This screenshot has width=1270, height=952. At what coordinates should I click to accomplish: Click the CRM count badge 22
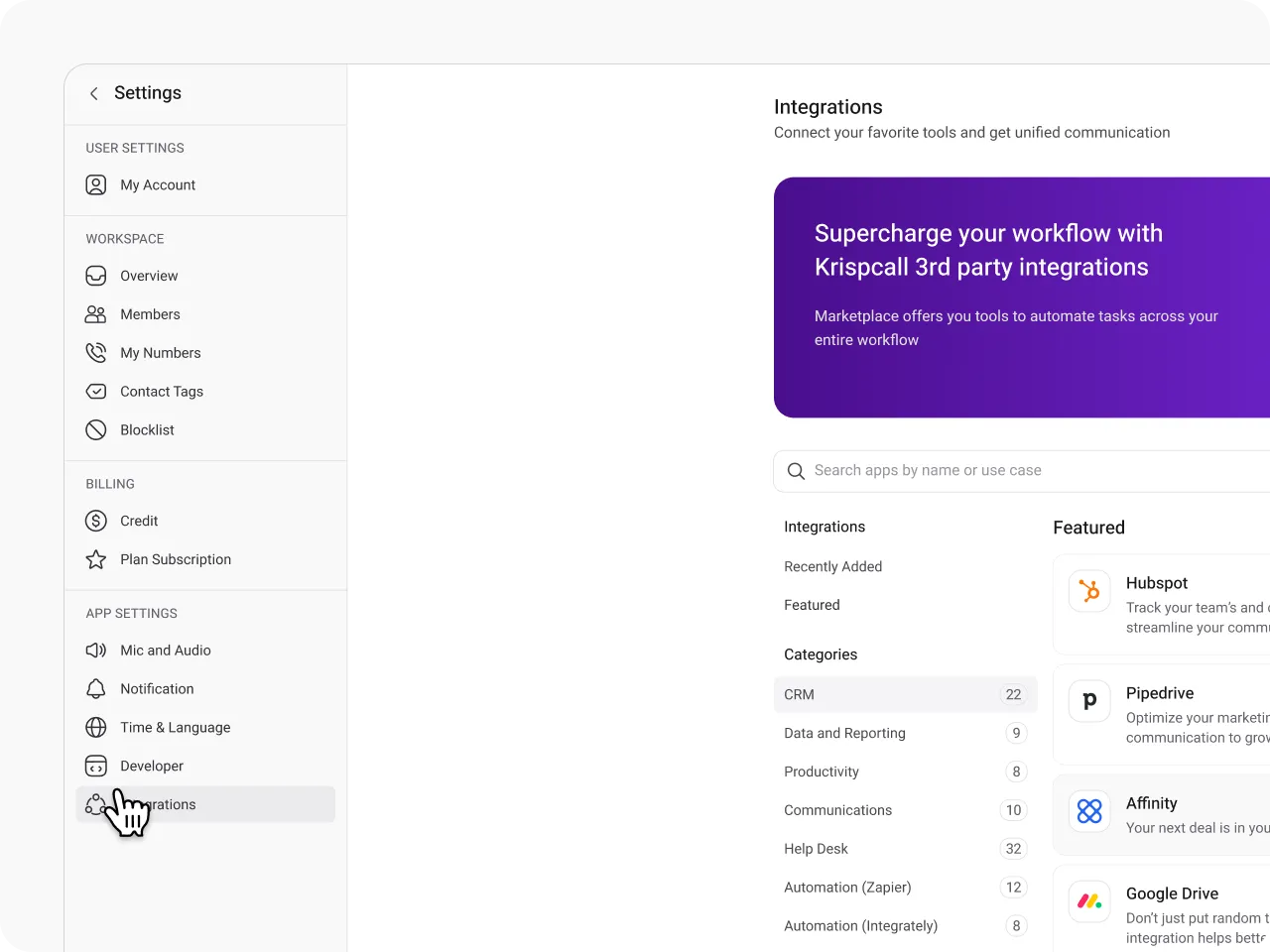coord(1013,694)
